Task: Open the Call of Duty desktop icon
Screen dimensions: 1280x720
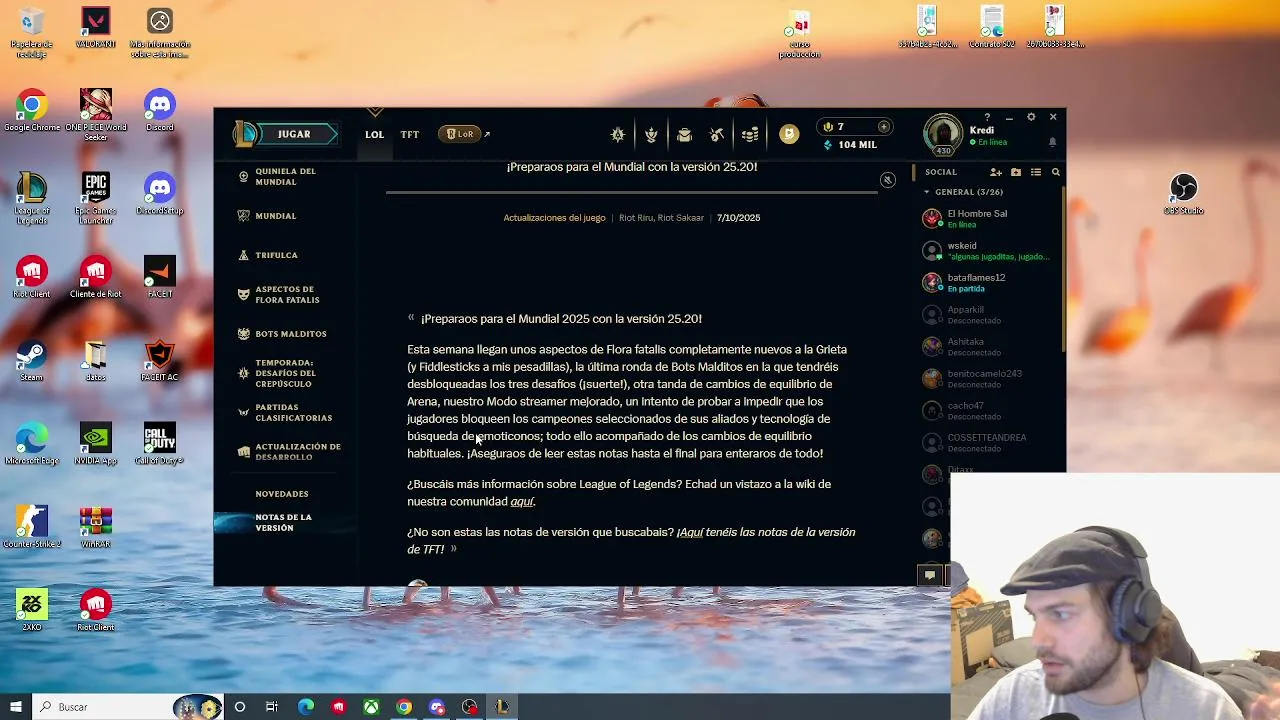Action: tap(160, 445)
